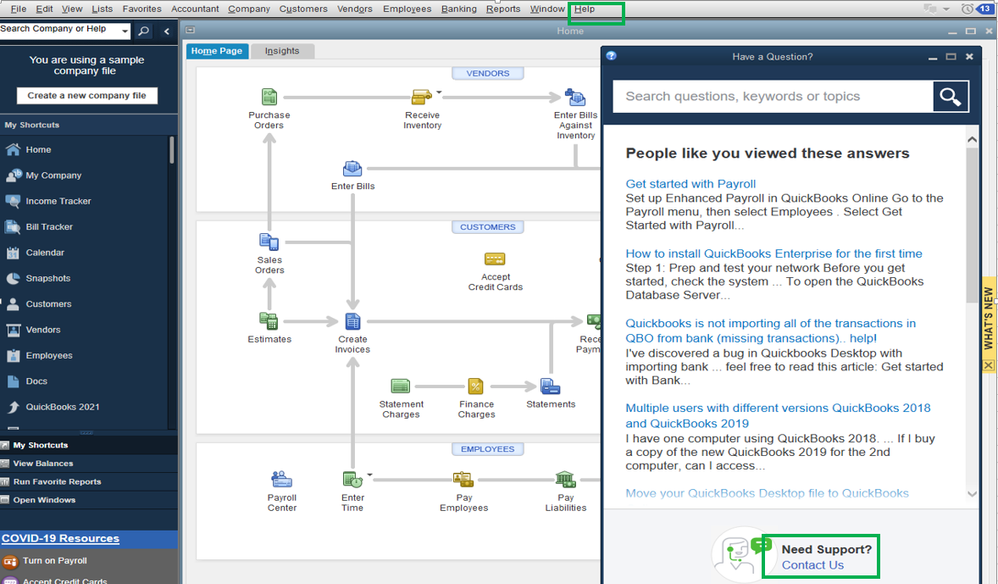Click the Enter Time icon
This screenshot has width=998, height=584.
352,479
